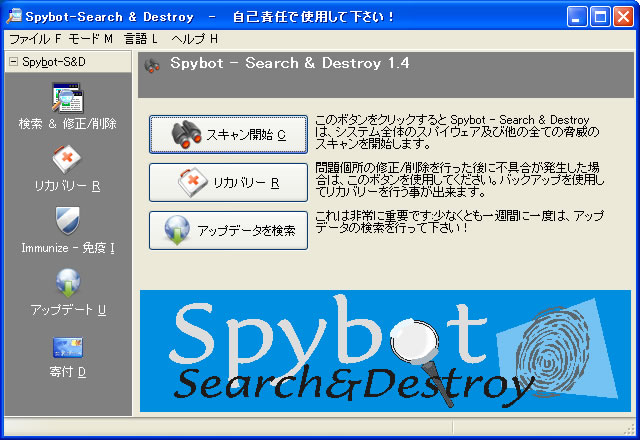
Task: Minimize the Spybot window
Action: pyautogui.click(x=577, y=17)
